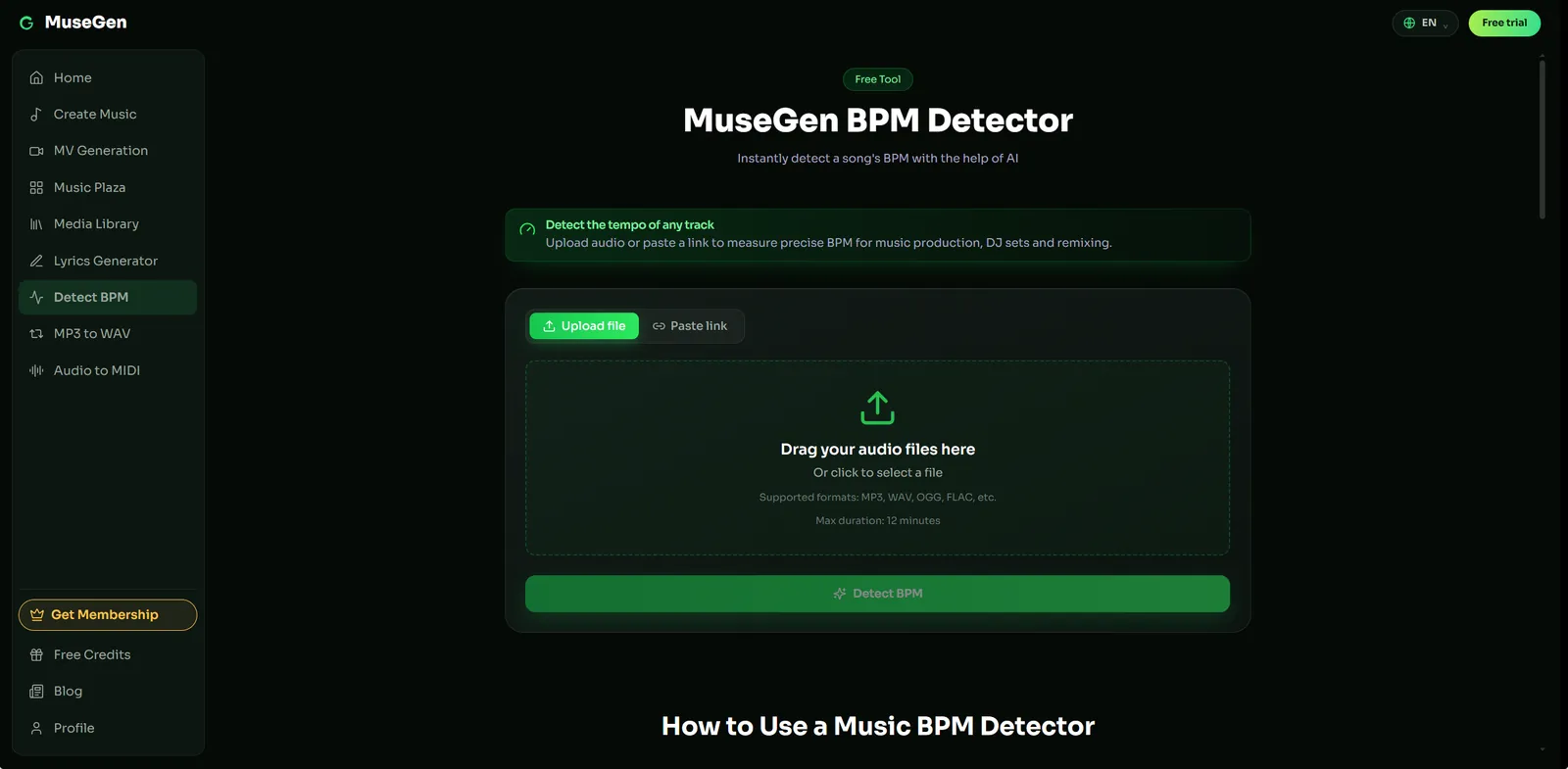Click the Create Music note icon
Image resolution: width=1568 pixels, height=769 pixels.
pyautogui.click(x=36, y=114)
